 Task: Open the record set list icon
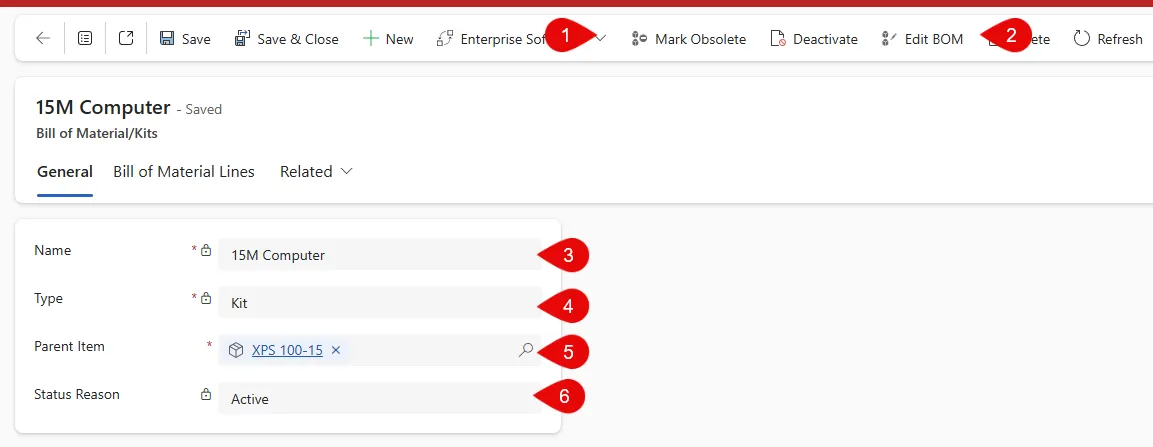[x=85, y=39]
